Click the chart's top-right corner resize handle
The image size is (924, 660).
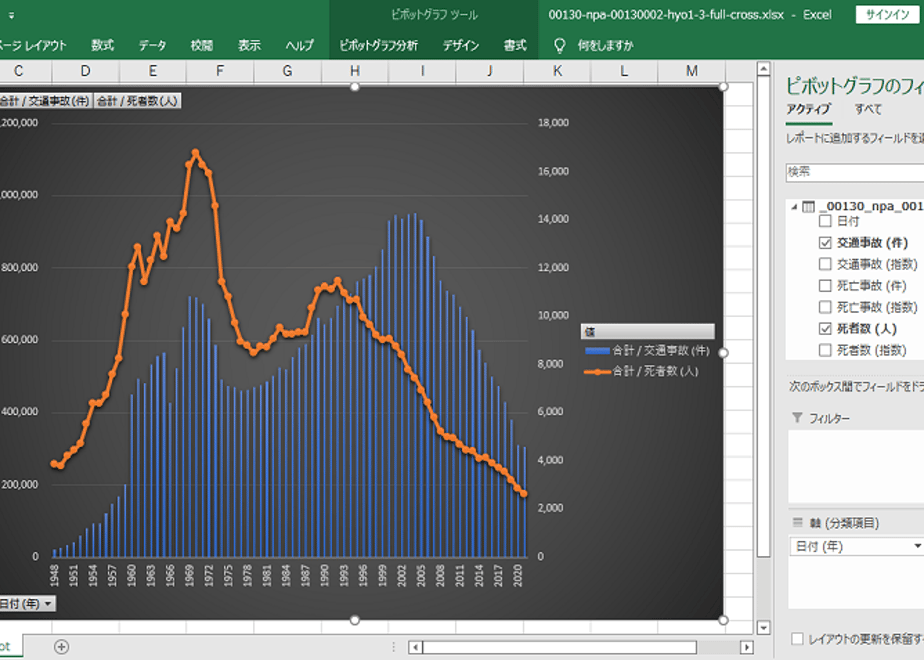pyautogui.click(x=724, y=87)
